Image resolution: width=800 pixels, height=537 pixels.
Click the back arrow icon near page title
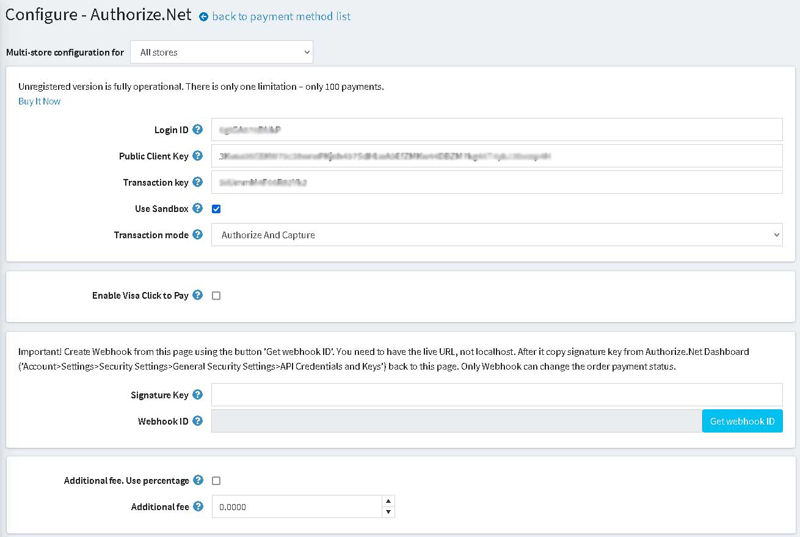coord(204,17)
